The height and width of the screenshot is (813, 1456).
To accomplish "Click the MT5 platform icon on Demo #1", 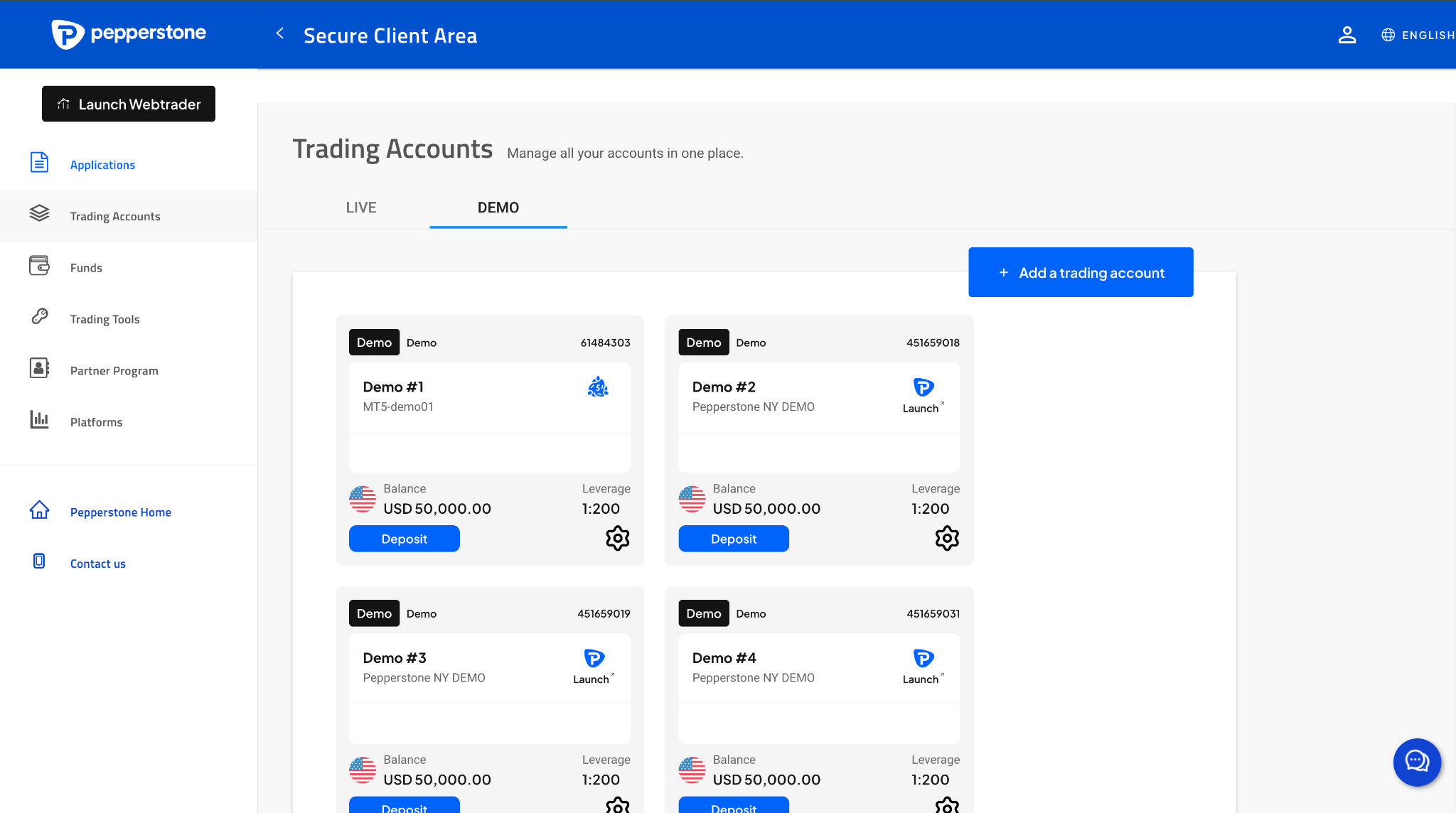I will [598, 387].
